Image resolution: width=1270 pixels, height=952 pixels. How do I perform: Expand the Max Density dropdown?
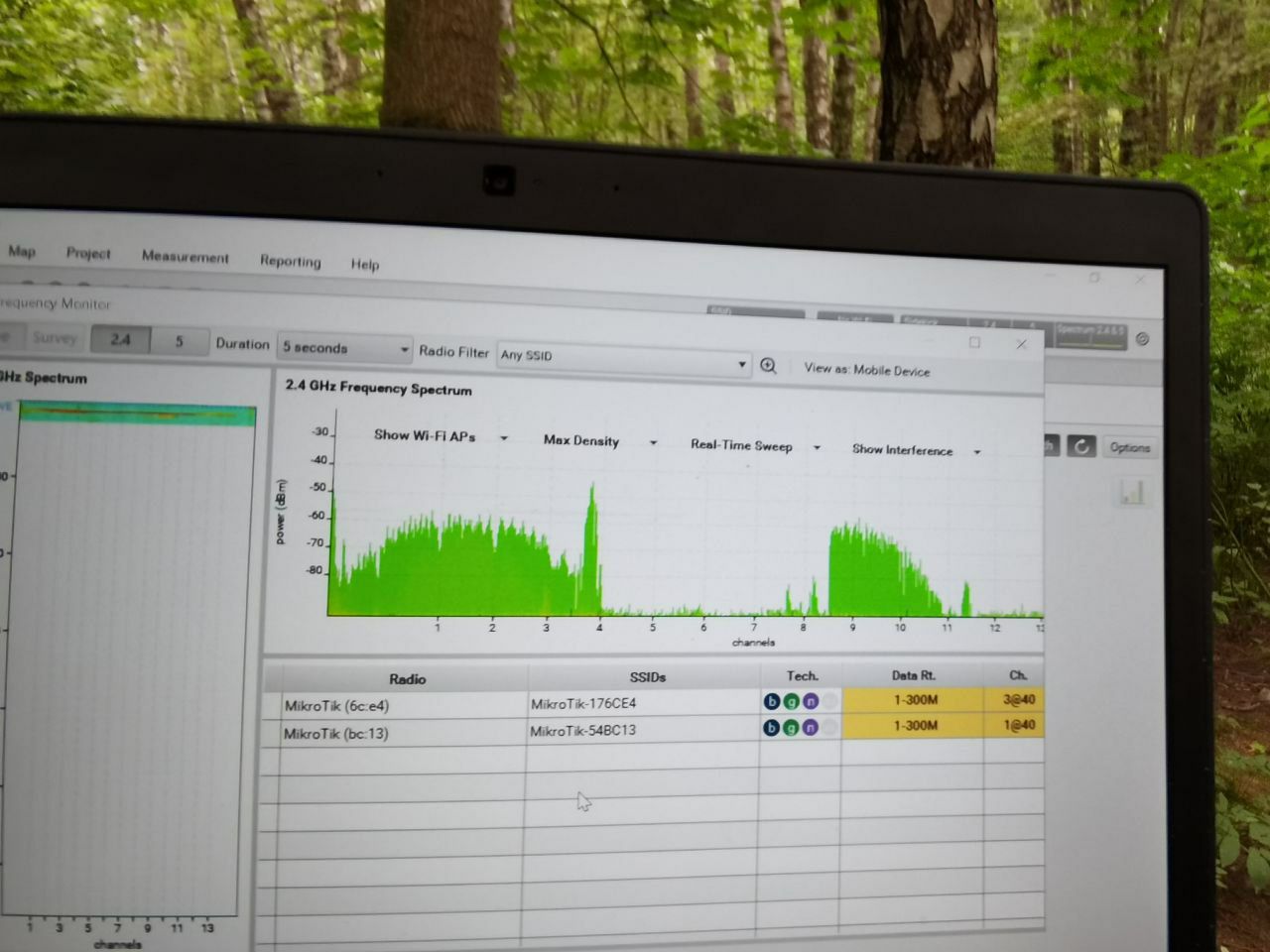599,441
